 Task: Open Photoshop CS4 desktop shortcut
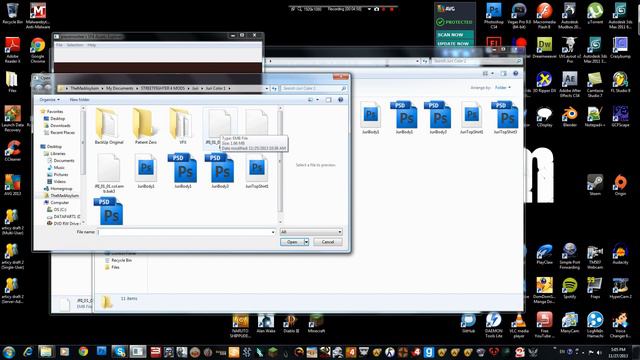pyautogui.click(x=494, y=16)
